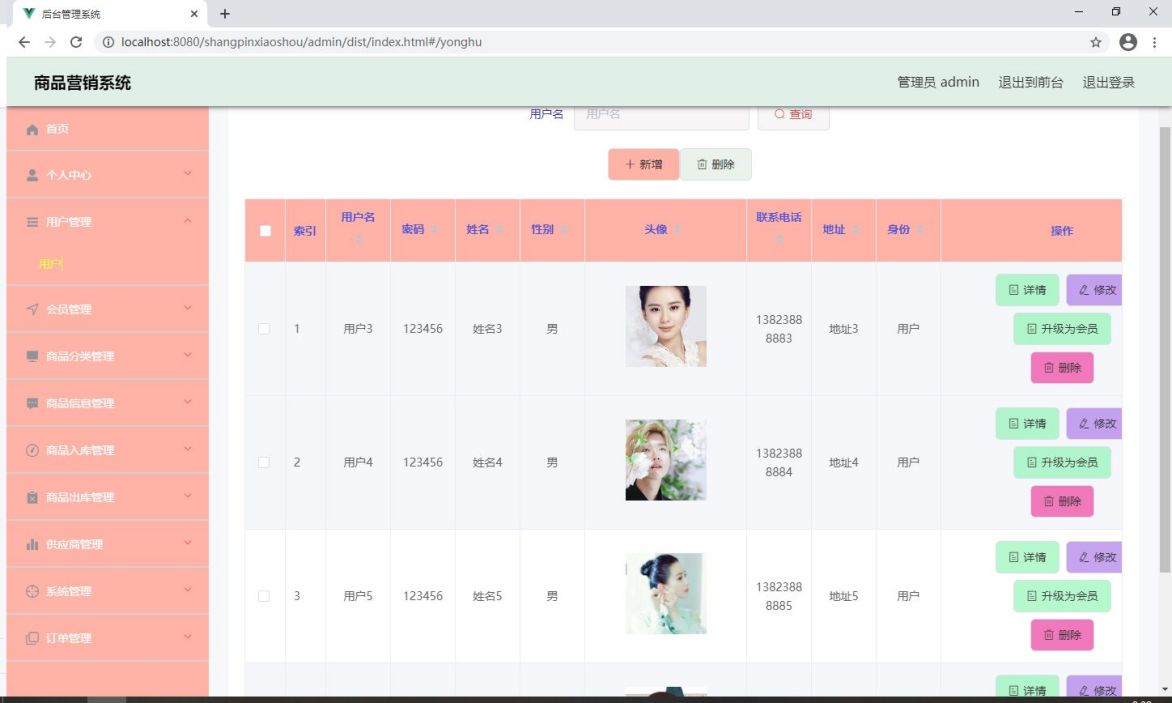
Task: Click 升级为会员 for 用户4
Action: (1062, 462)
